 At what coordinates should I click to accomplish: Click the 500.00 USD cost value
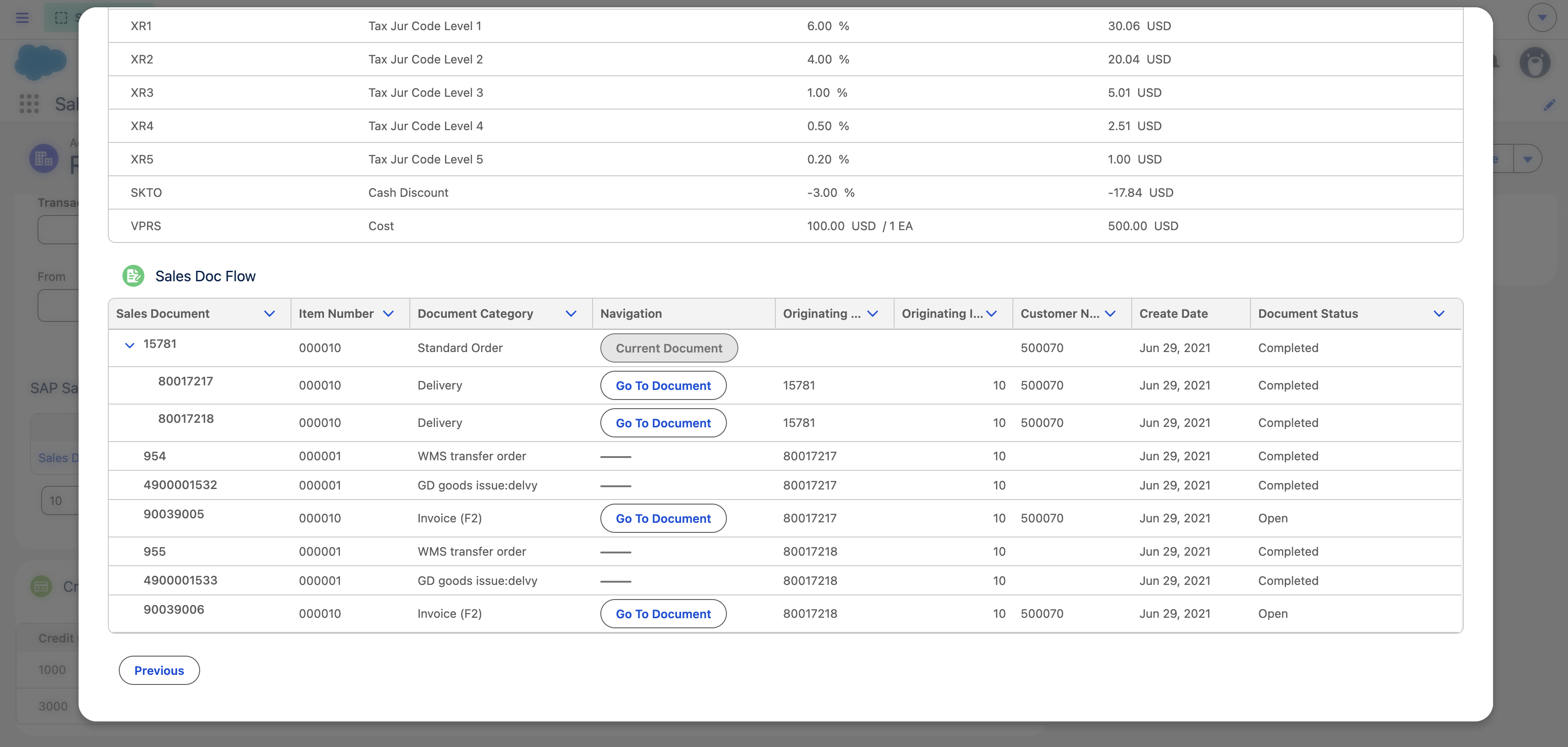pyautogui.click(x=1143, y=226)
